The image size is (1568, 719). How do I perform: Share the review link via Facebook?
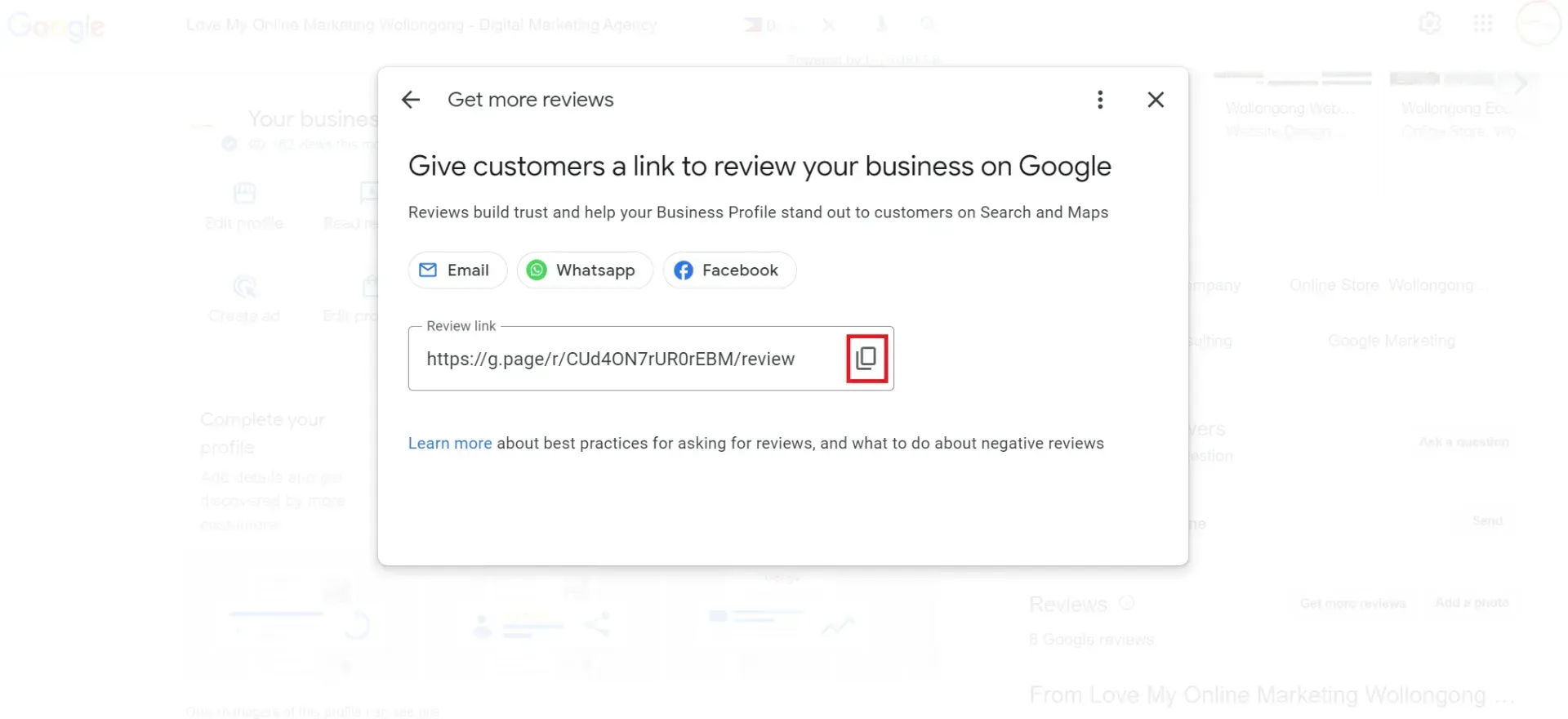[x=729, y=270]
